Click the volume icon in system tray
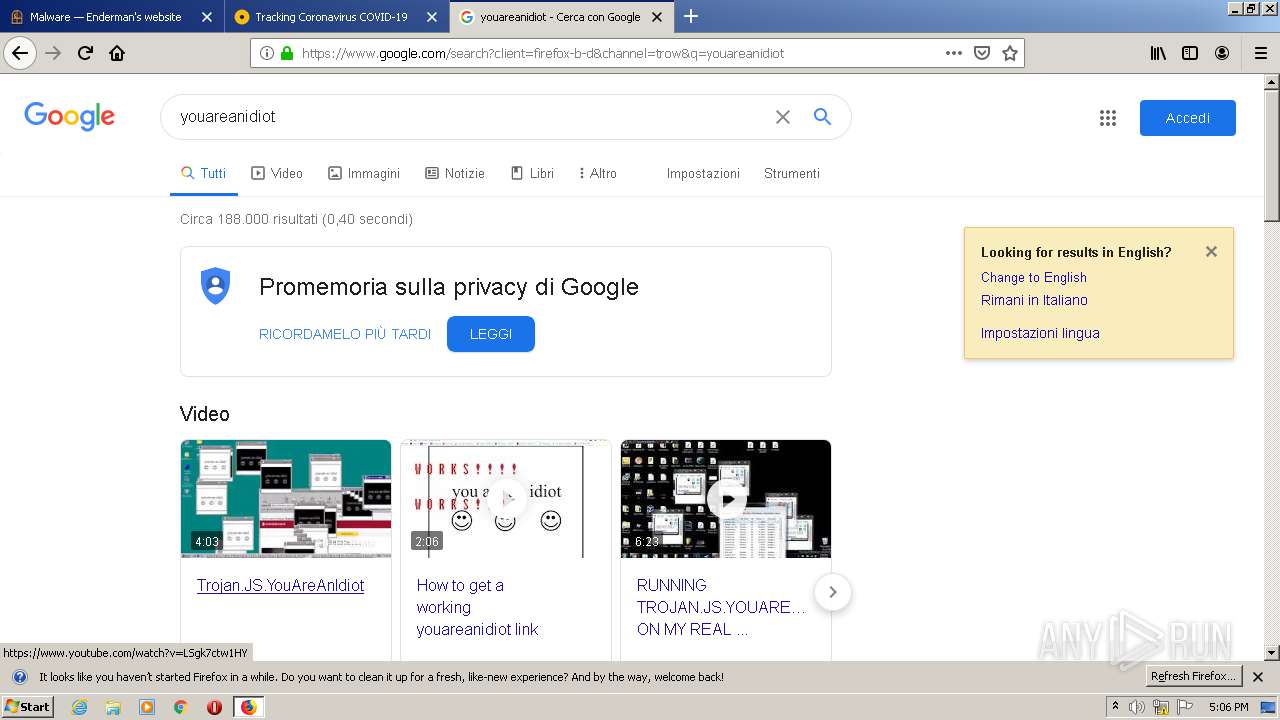Image resolution: width=1280 pixels, height=720 pixels. tap(1137, 707)
